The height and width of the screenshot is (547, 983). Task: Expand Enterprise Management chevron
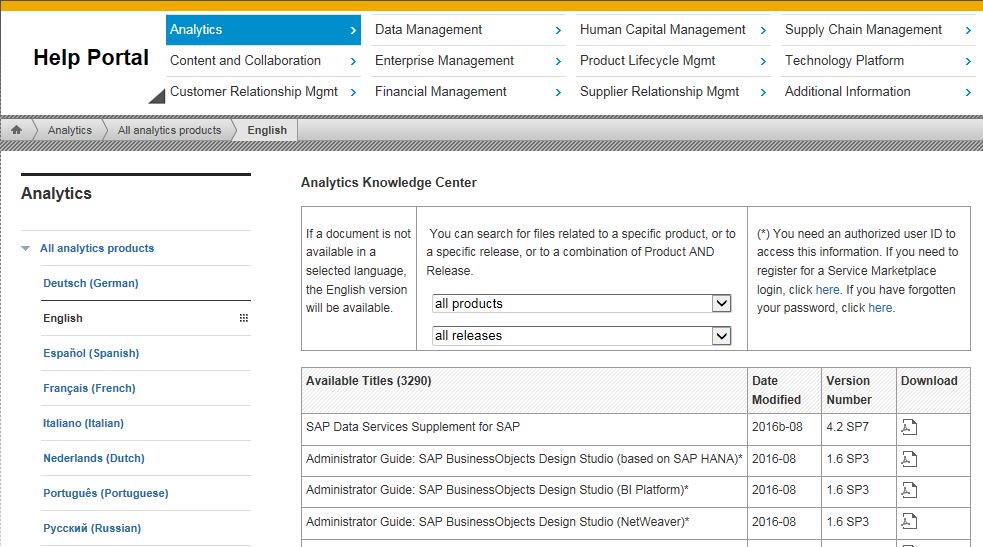(558, 61)
